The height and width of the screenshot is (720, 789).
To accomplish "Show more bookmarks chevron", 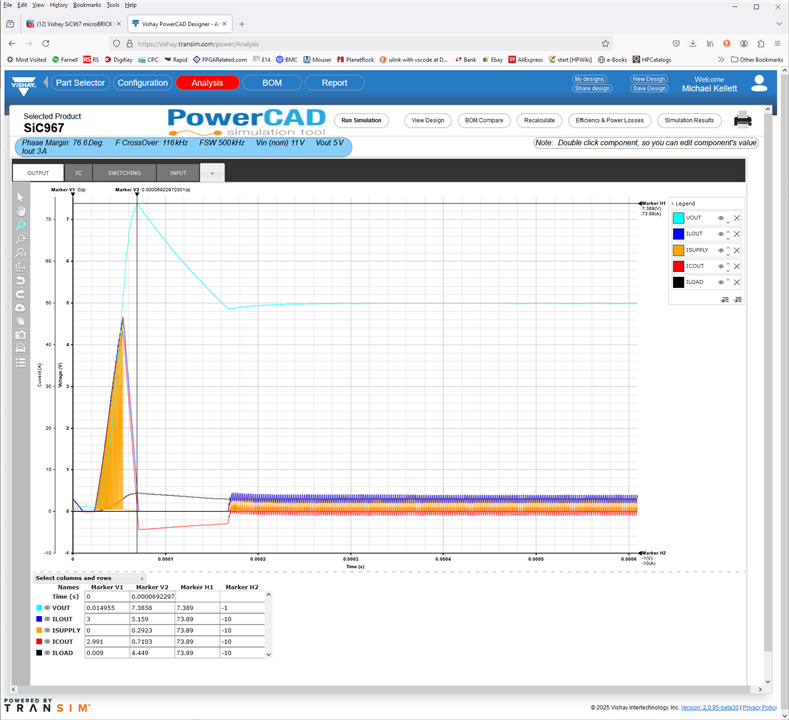I will [721, 59].
